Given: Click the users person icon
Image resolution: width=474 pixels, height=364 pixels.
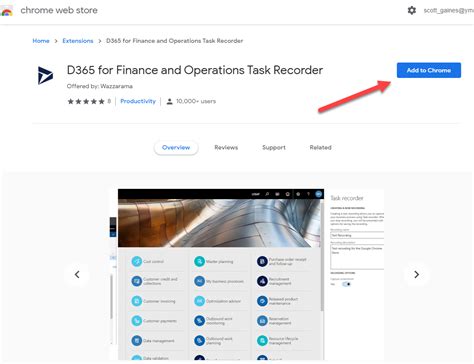Looking at the screenshot, I should [x=169, y=101].
